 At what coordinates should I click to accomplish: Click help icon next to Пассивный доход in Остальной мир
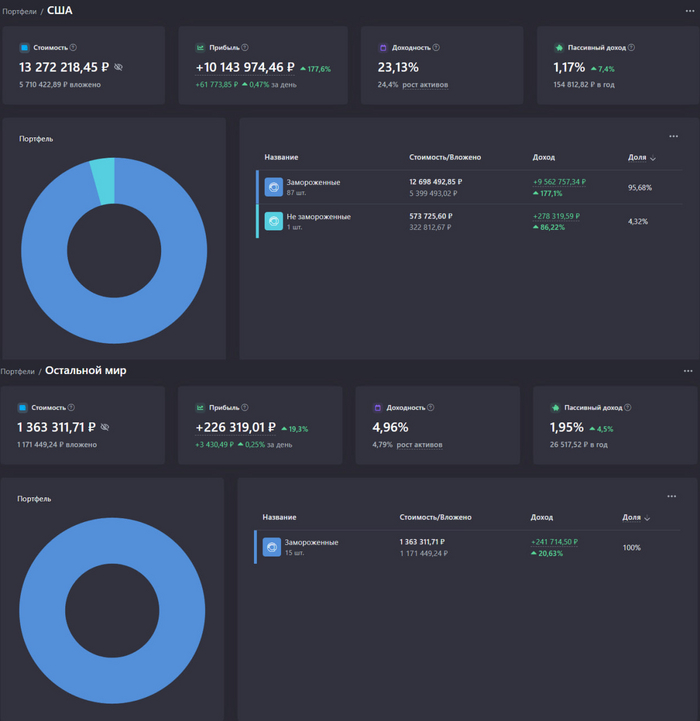[627, 407]
